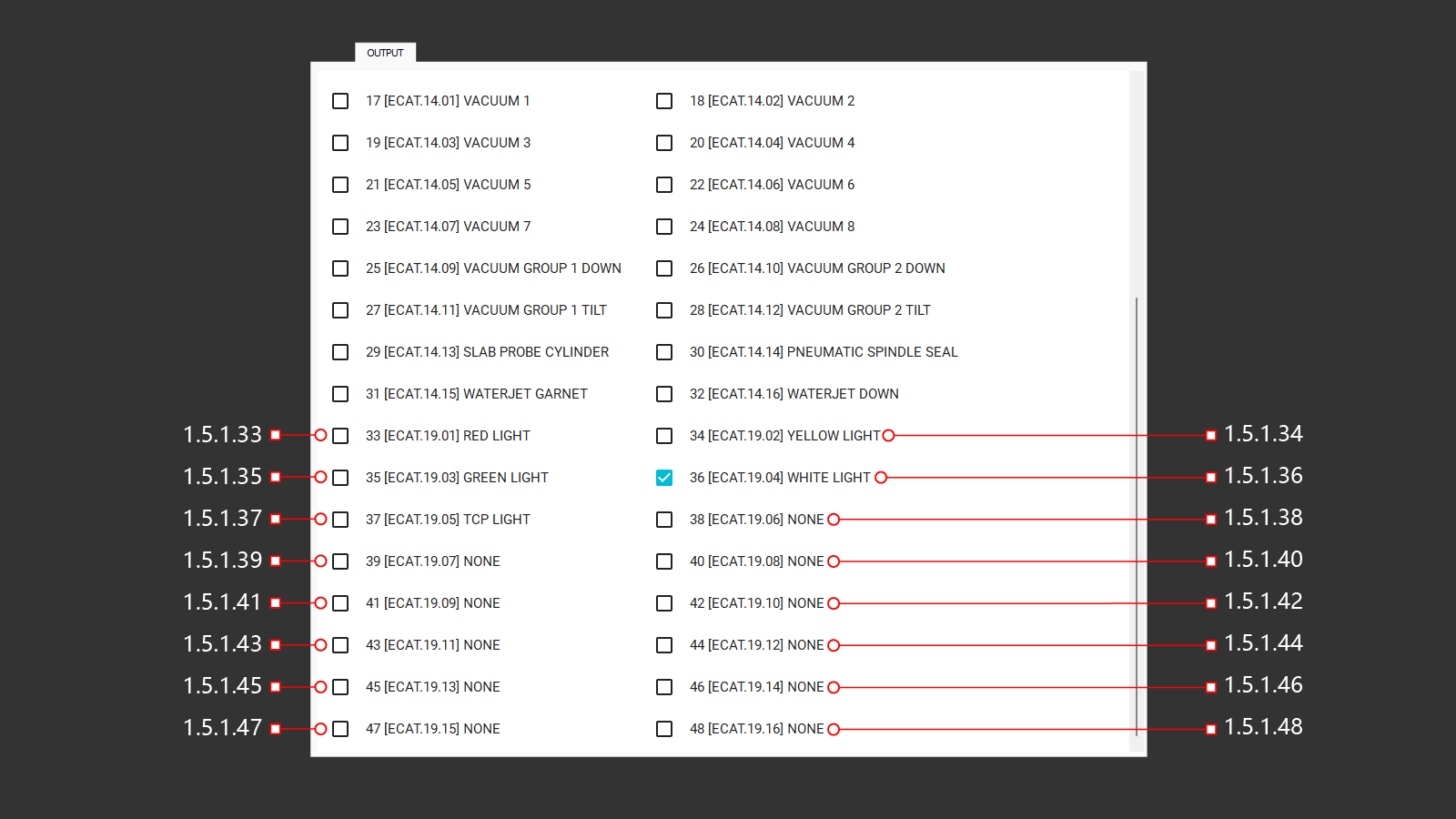Enable the WATERJET GARNET checkbox

point(340,394)
